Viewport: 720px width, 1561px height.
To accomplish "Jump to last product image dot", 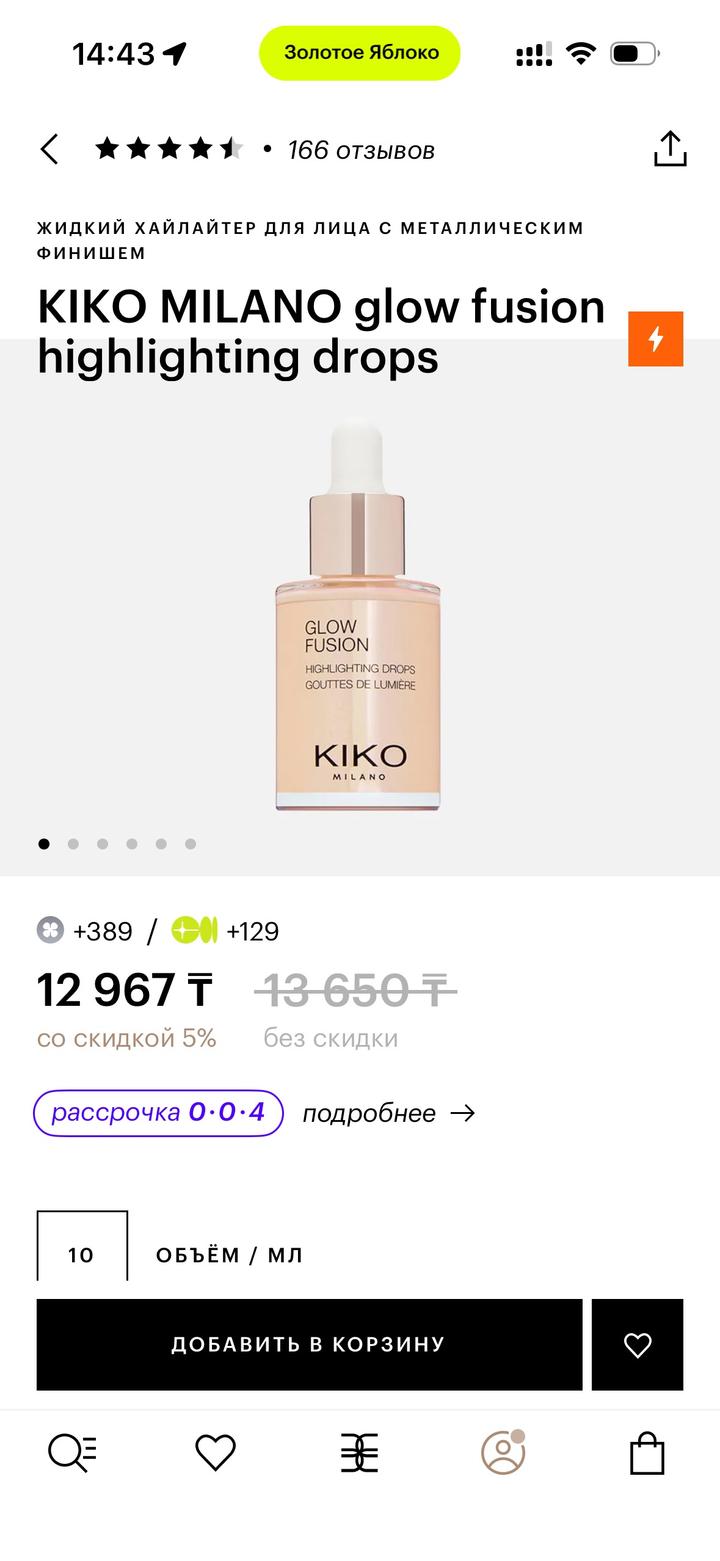I will point(190,844).
